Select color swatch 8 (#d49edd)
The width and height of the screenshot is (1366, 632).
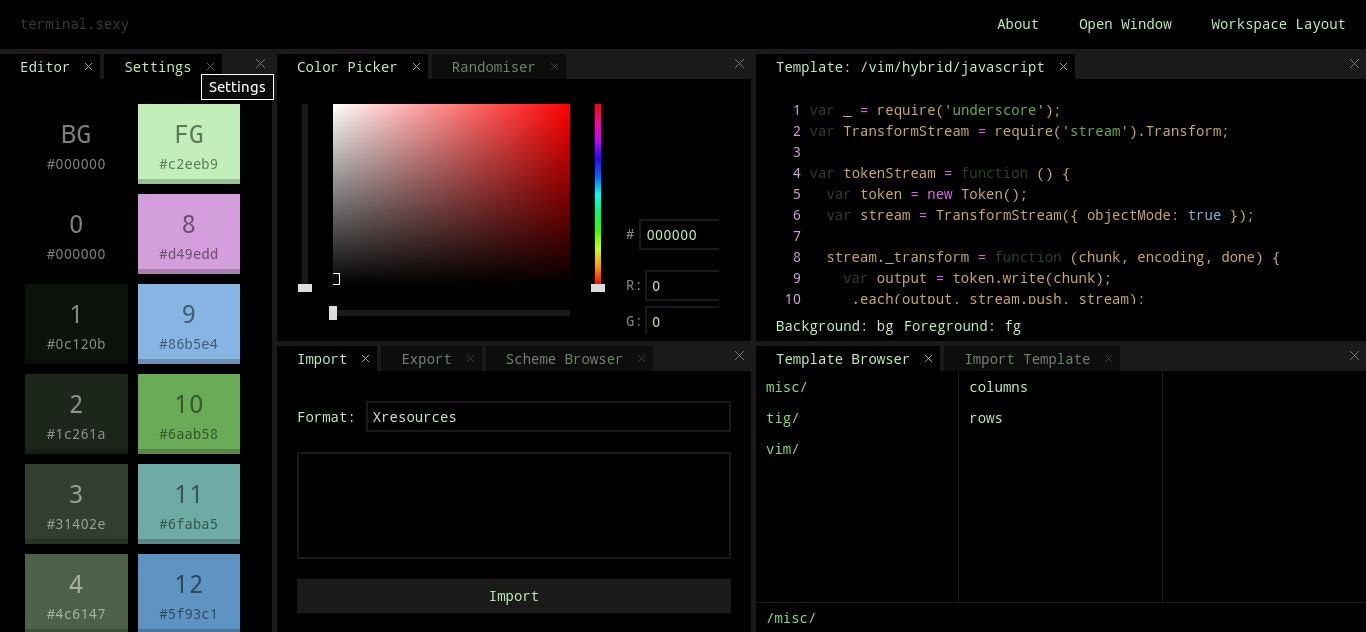189,233
